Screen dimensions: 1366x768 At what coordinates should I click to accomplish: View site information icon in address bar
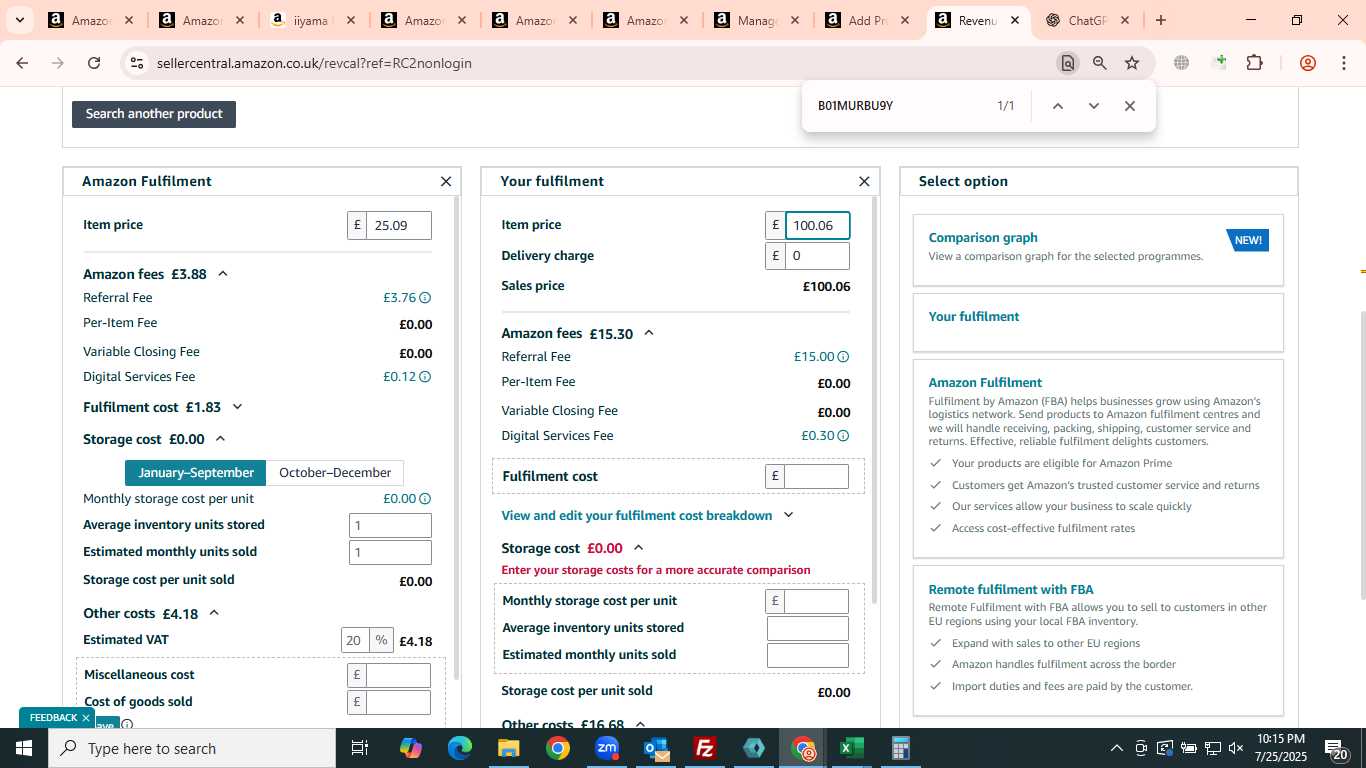[136, 63]
